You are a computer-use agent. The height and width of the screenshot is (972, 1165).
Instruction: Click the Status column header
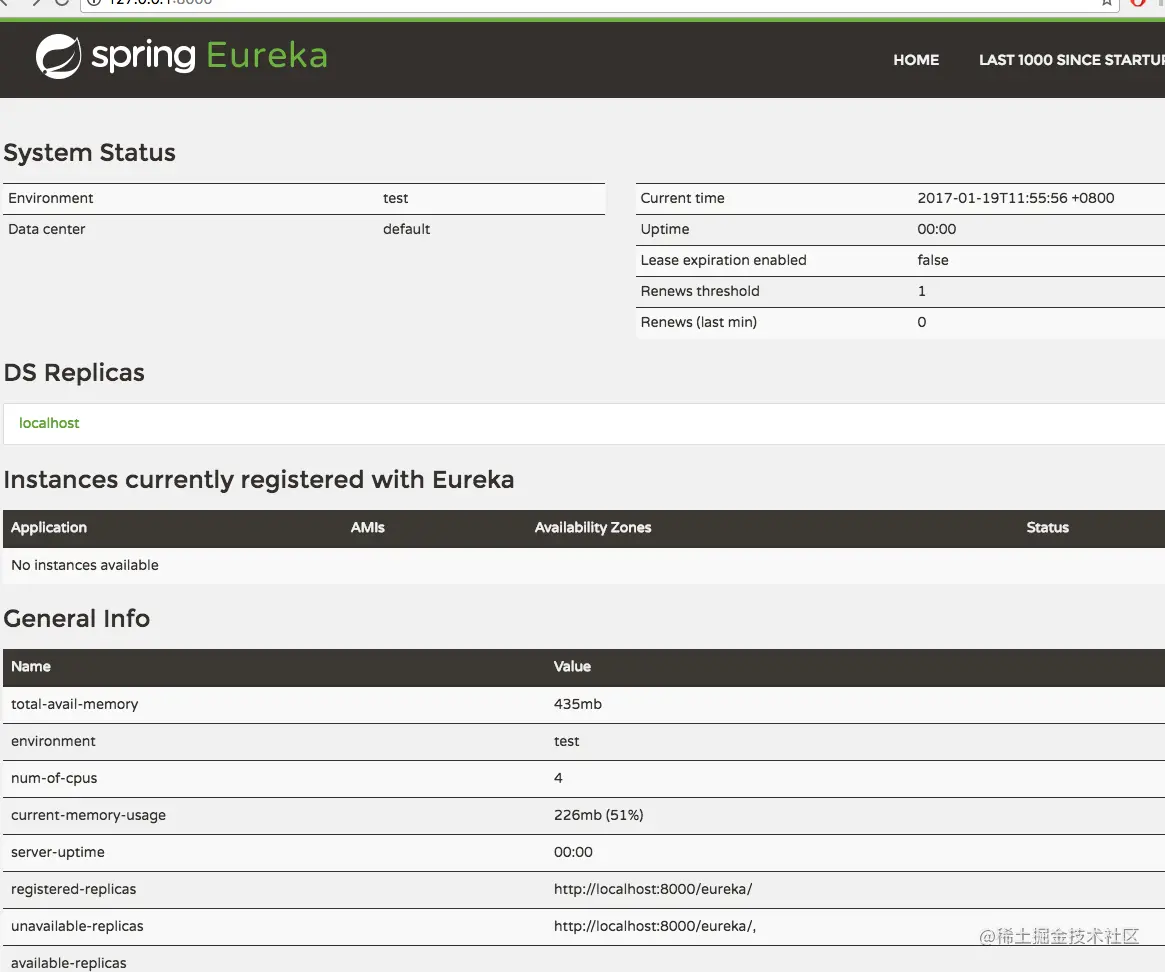coord(1048,528)
